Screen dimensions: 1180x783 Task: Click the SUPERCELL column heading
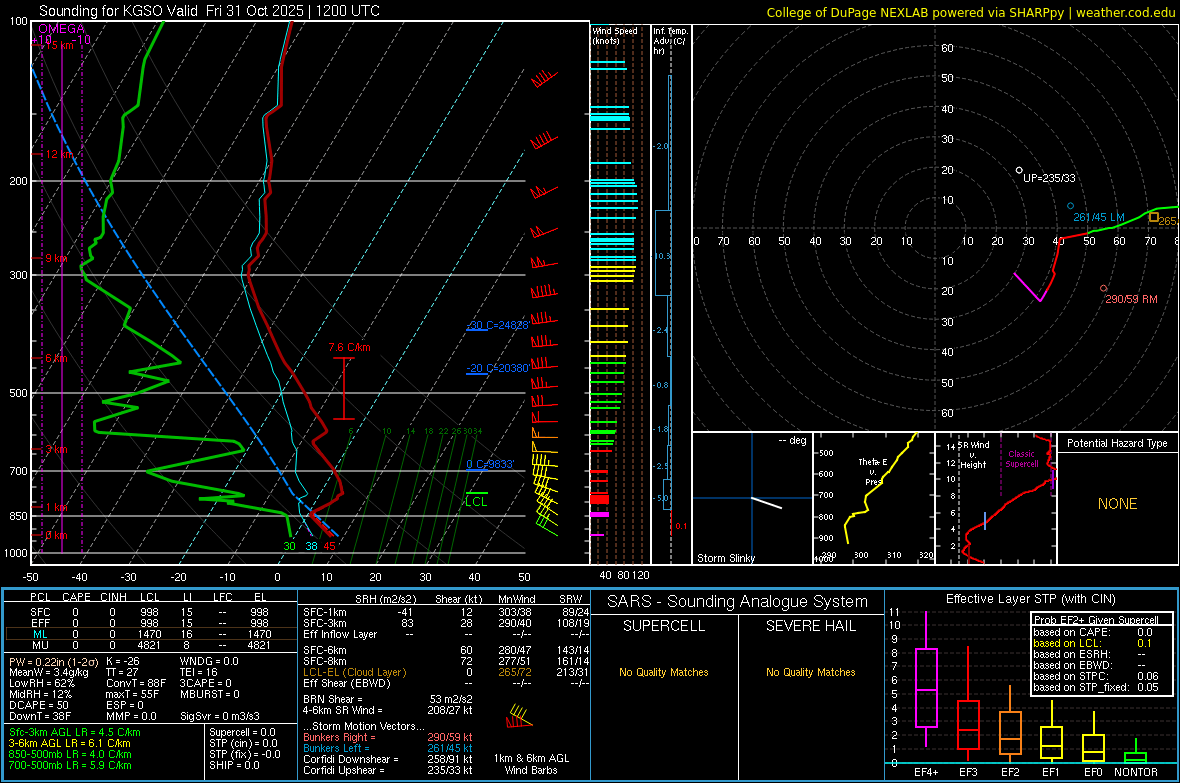pyautogui.click(x=664, y=626)
